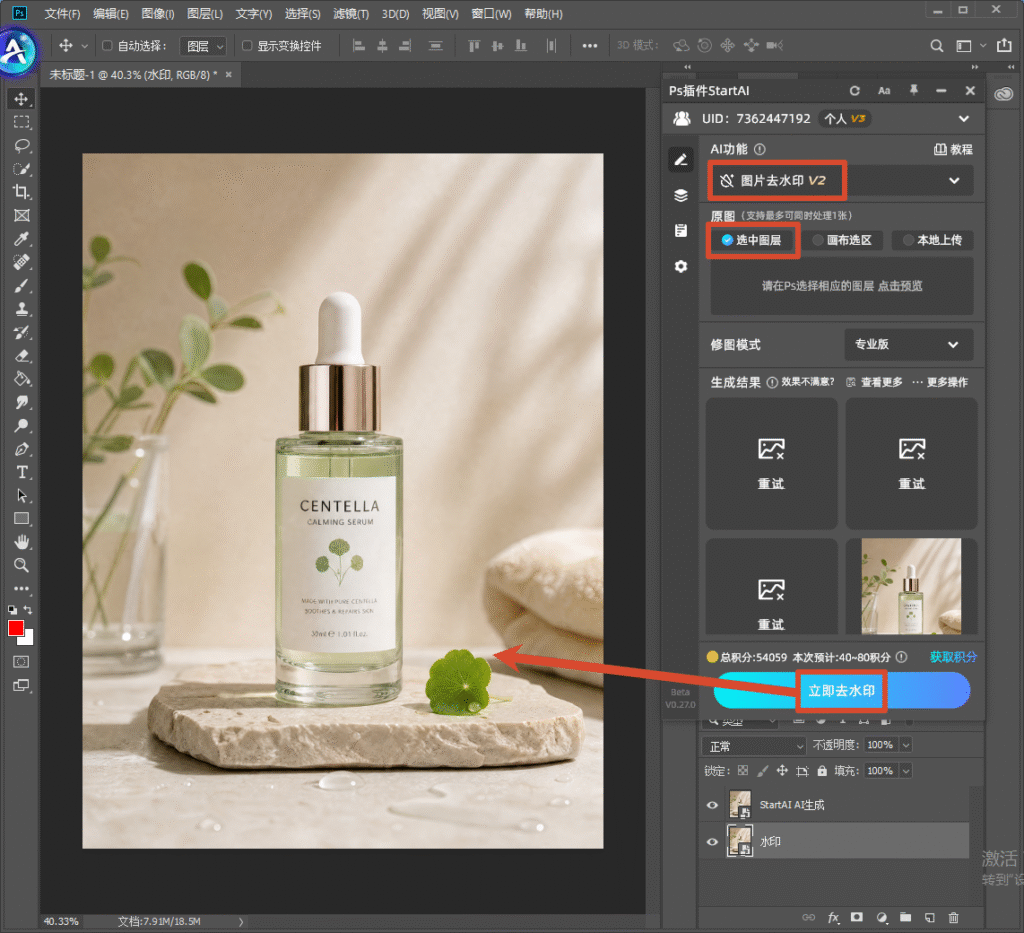Toggle the 自动选择 checkbox
Screen dimensions: 1024x933
107,46
